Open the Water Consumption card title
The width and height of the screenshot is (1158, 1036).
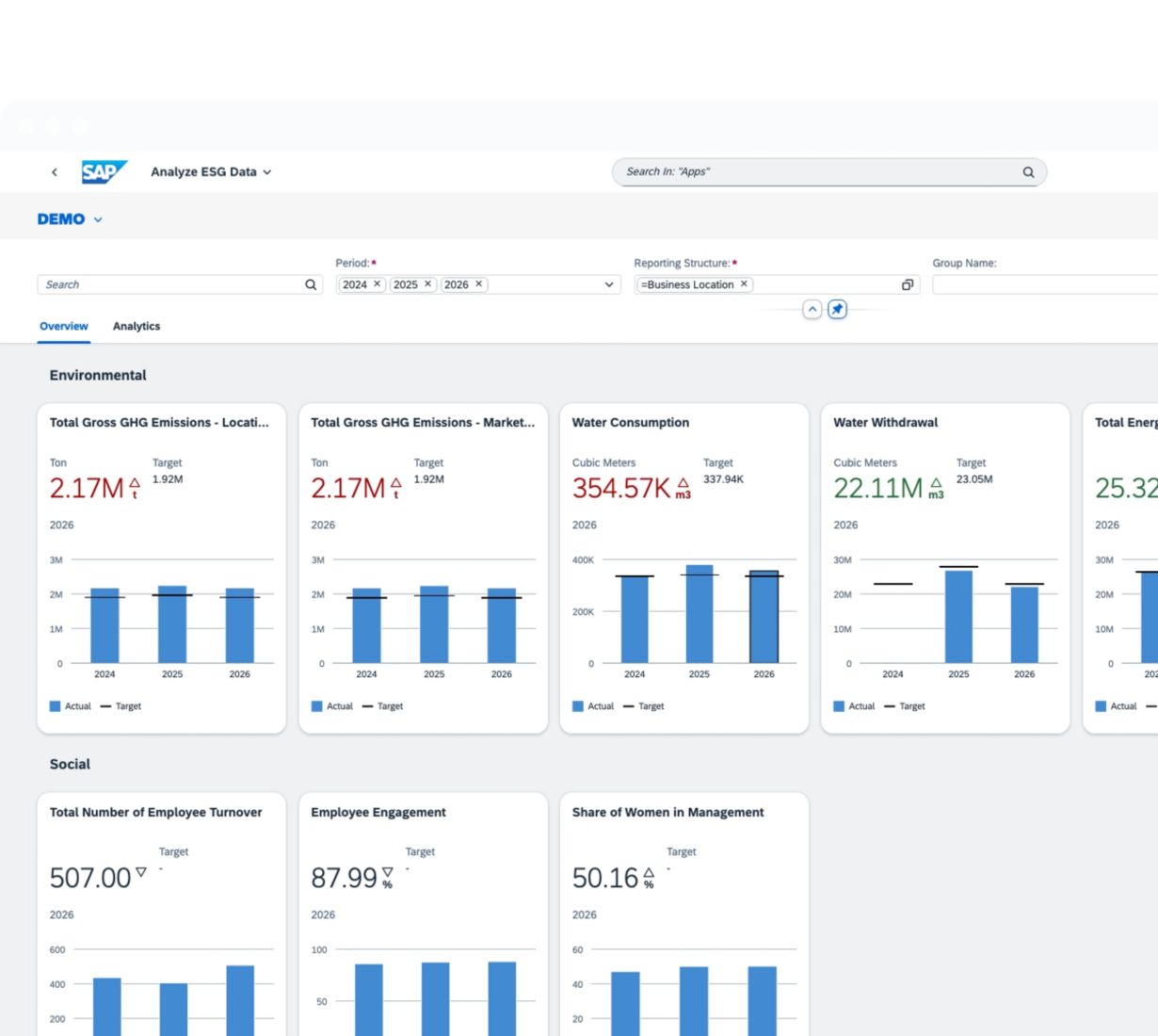(x=630, y=423)
